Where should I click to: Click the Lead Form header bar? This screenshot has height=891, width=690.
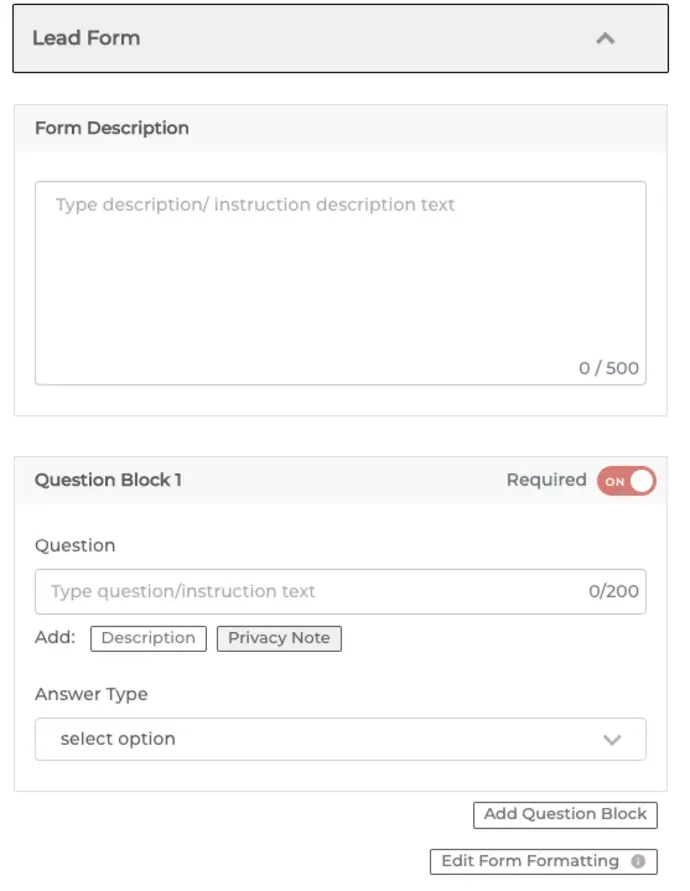tap(340, 39)
